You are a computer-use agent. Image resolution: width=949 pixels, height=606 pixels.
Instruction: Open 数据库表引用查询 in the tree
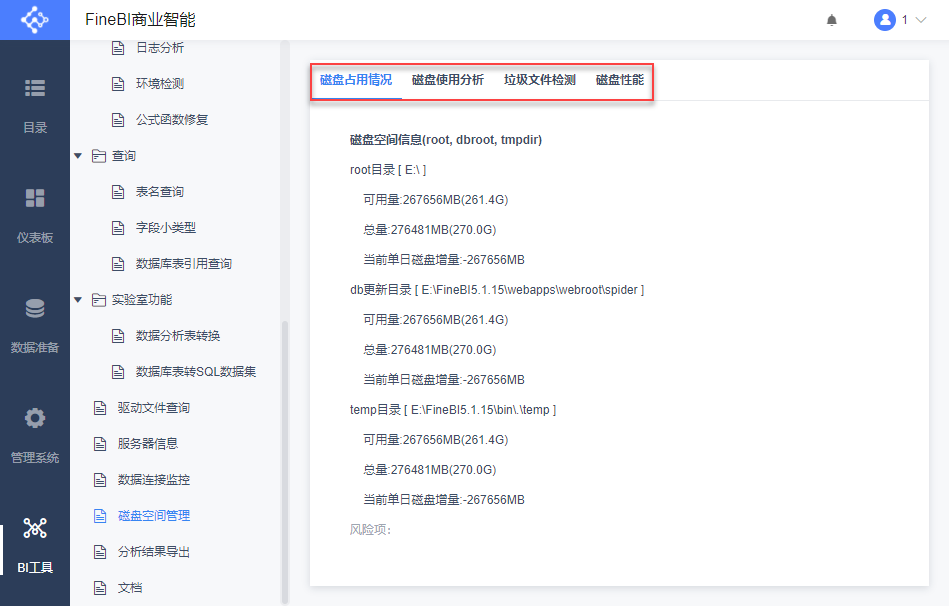[184, 264]
